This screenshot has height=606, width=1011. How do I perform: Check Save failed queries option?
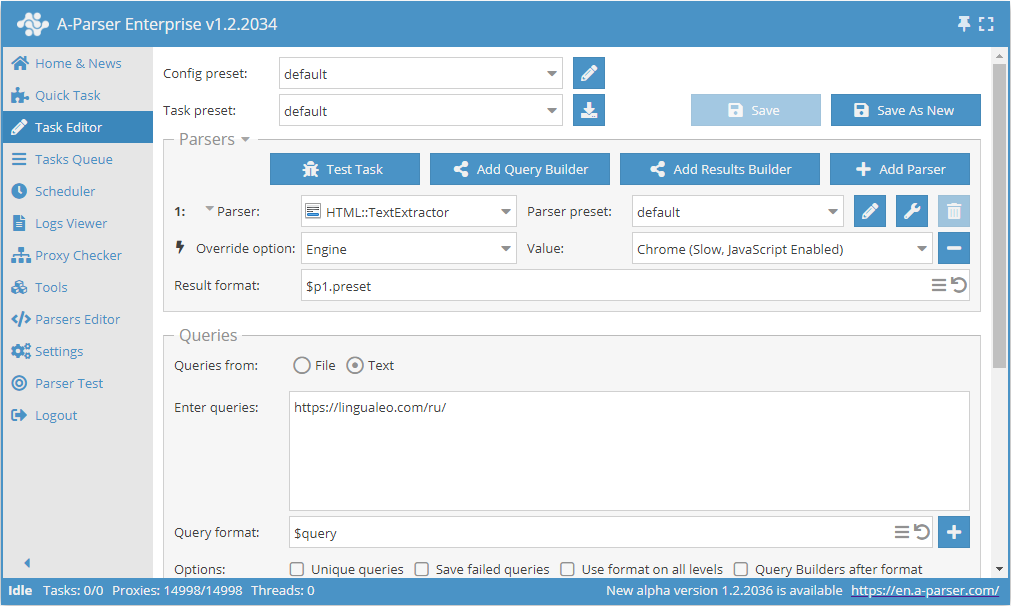[x=422, y=569]
